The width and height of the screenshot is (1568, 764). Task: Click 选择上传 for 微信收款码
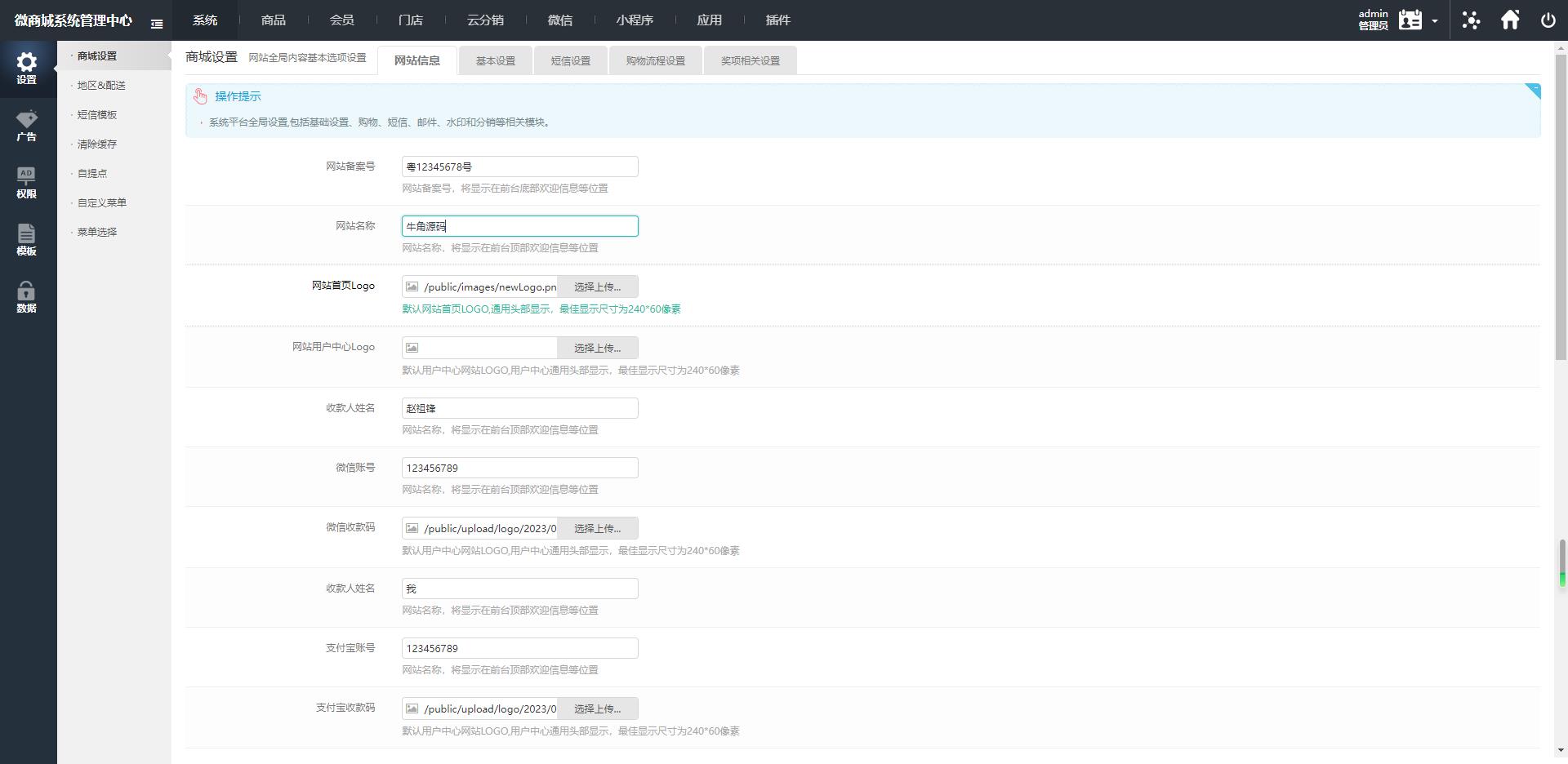point(597,528)
